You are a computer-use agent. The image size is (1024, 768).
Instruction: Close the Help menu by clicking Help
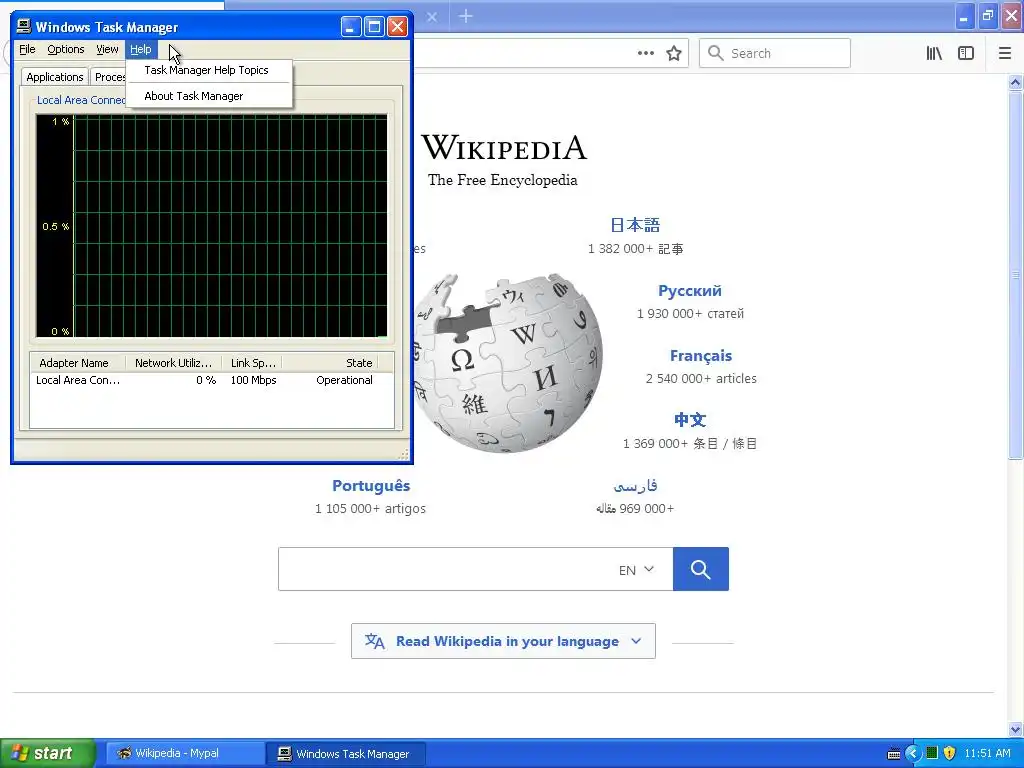pyautogui.click(x=140, y=49)
